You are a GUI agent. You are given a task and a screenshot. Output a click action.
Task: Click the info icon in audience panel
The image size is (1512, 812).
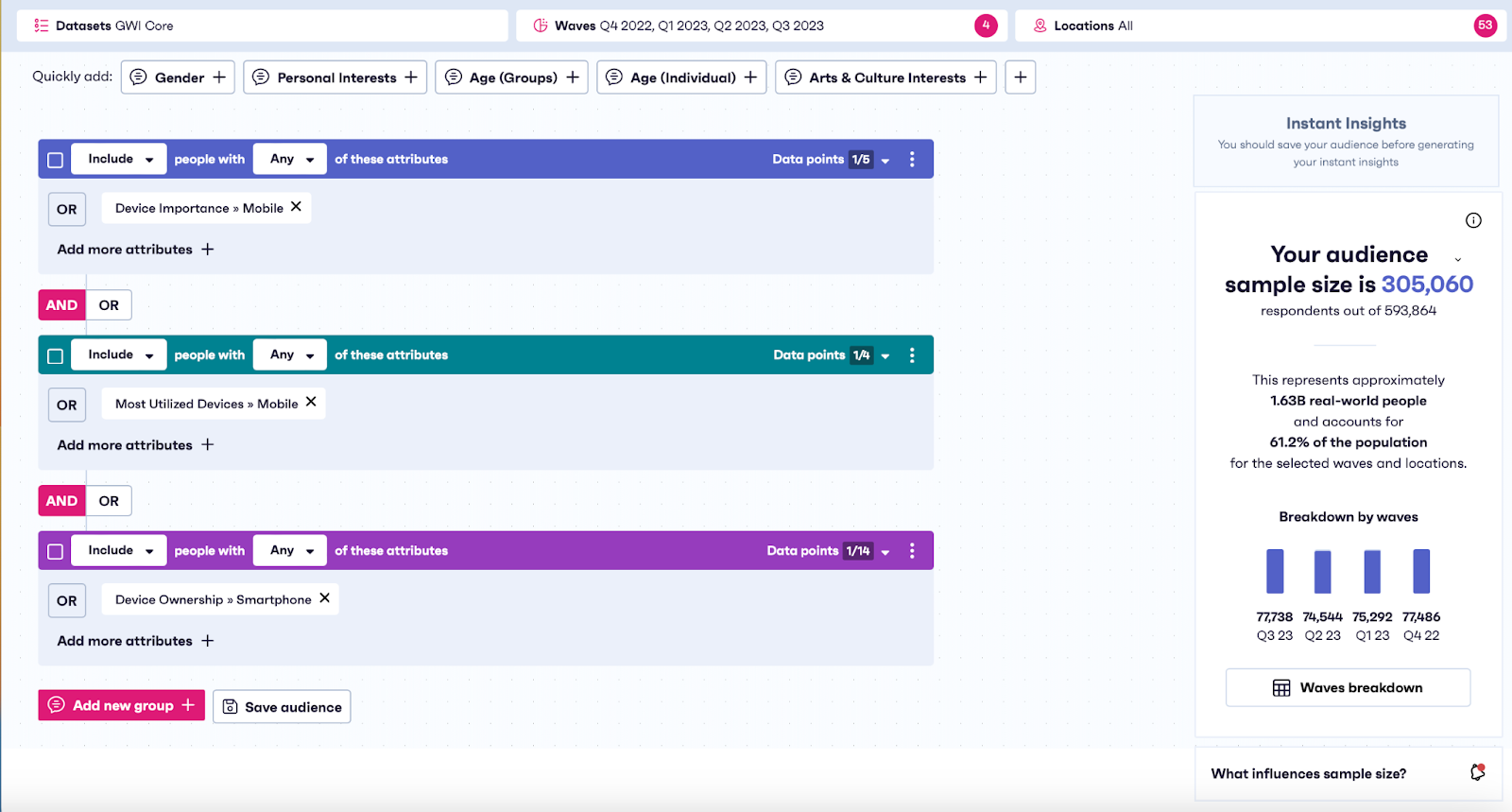1473,220
